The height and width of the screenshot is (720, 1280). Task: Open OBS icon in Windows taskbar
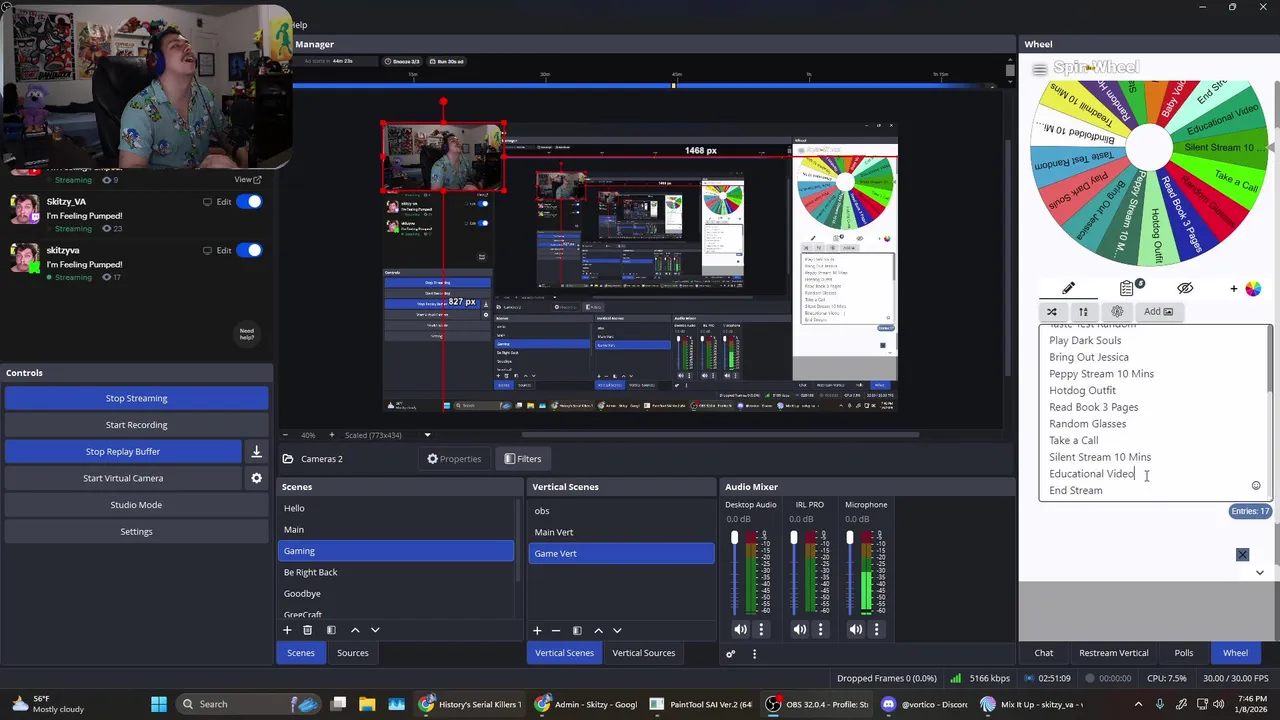pos(773,704)
